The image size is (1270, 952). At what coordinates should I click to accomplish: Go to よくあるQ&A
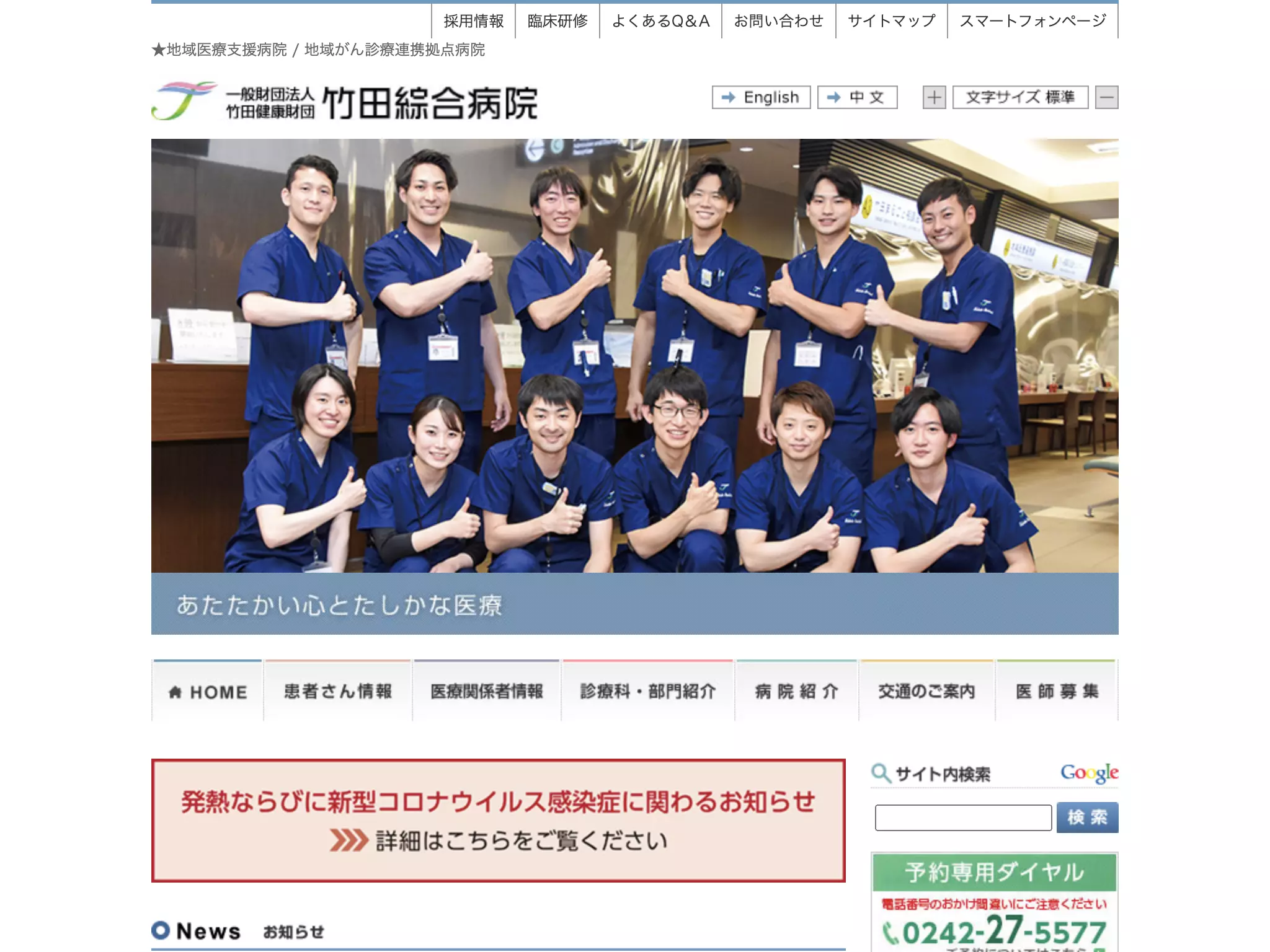(x=660, y=21)
